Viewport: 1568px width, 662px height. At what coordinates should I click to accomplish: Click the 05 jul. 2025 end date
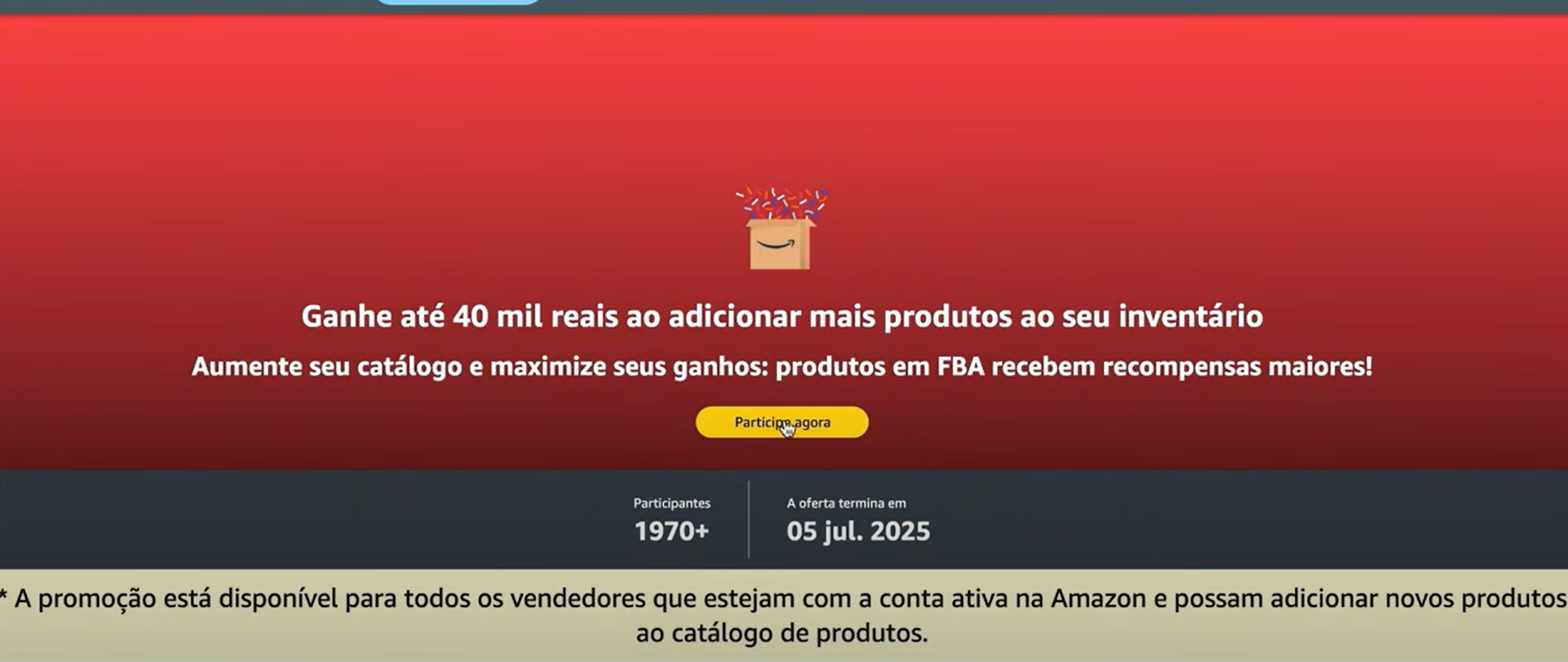click(858, 531)
